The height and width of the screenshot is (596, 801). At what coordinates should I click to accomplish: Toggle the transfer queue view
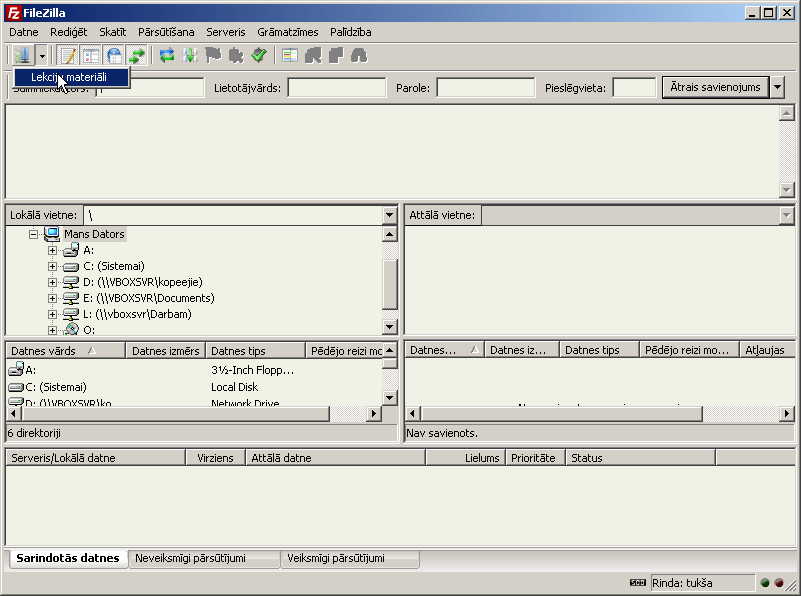137,55
